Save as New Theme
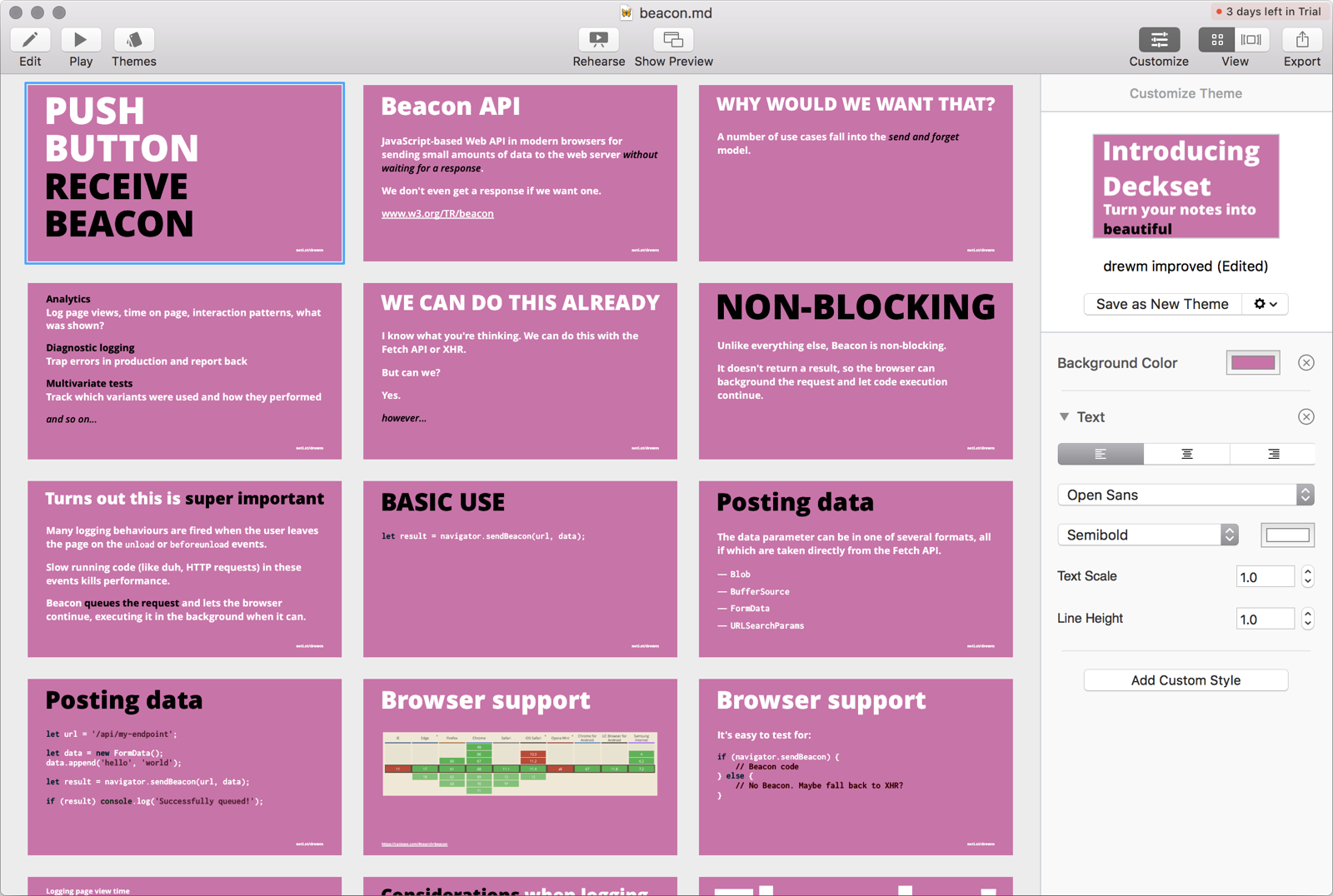 pyautogui.click(x=1162, y=304)
